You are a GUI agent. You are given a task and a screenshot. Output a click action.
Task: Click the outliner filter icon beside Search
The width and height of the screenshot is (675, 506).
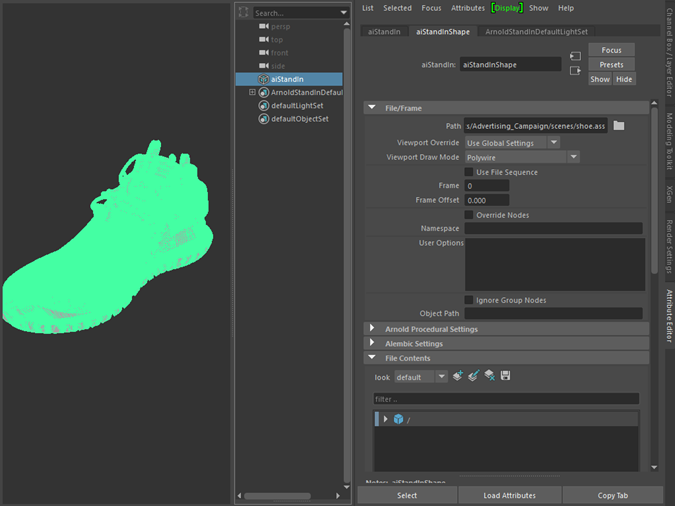pyautogui.click(x=244, y=12)
